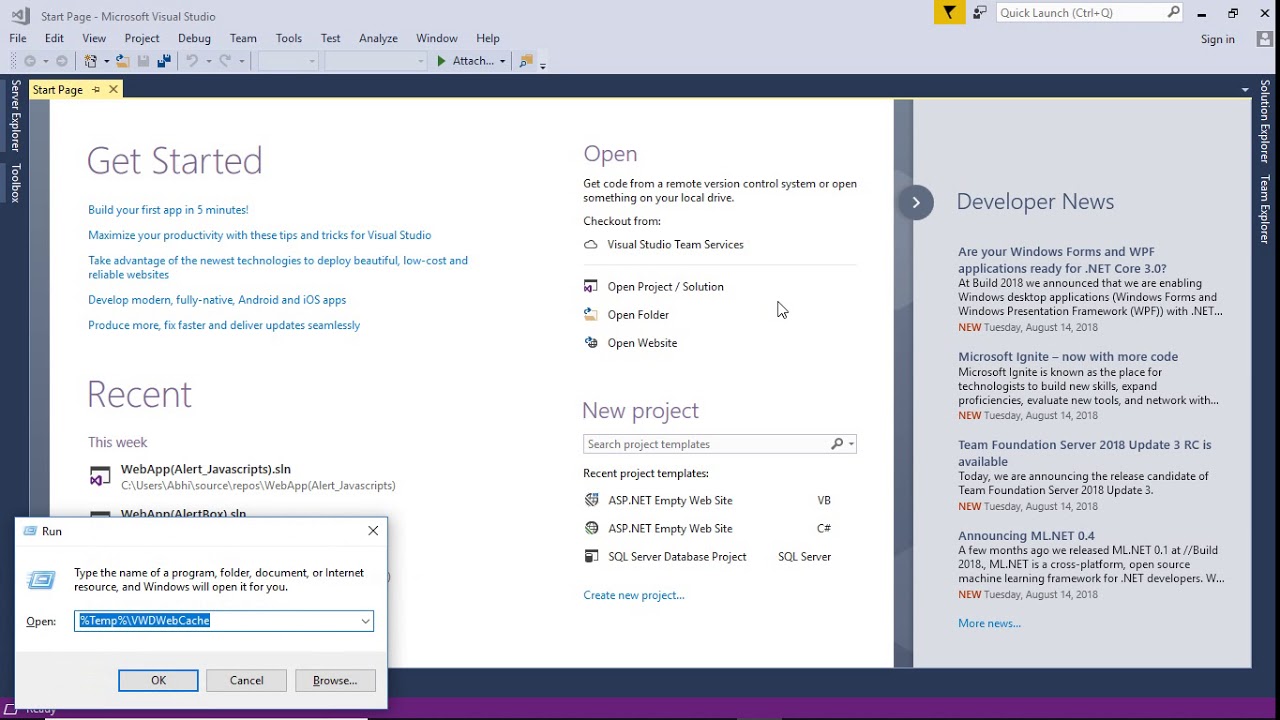Viewport: 1280px width, 720px height.
Task: Click the SQL Server Database Project icon
Action: (591, 556)
